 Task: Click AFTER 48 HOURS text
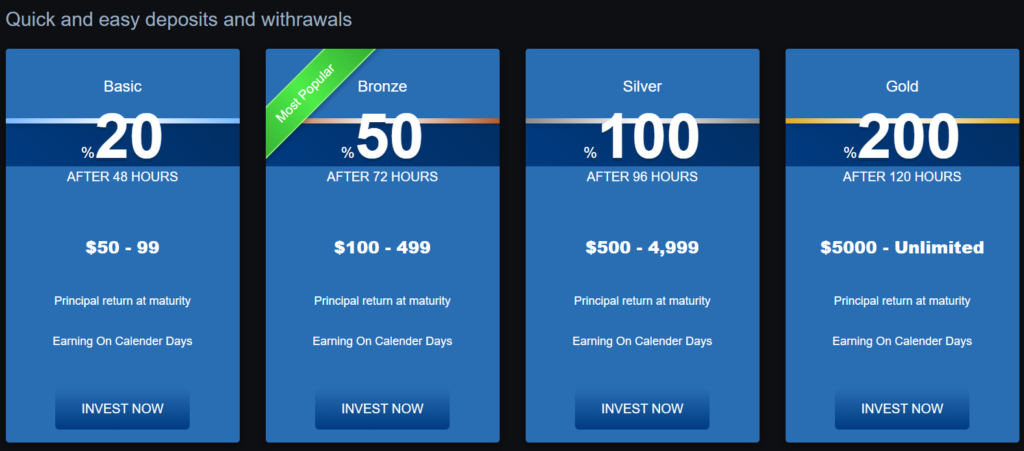coord(122,177)
